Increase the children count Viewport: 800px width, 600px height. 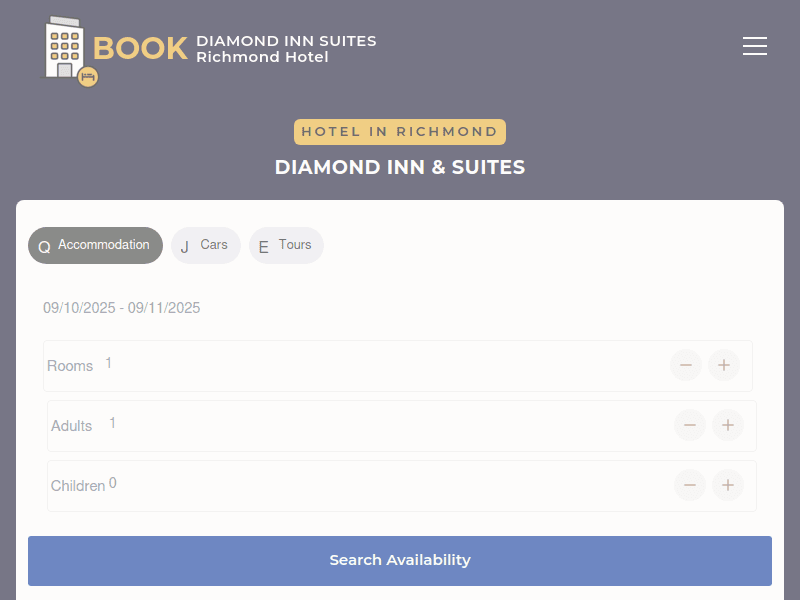[728, 485]
